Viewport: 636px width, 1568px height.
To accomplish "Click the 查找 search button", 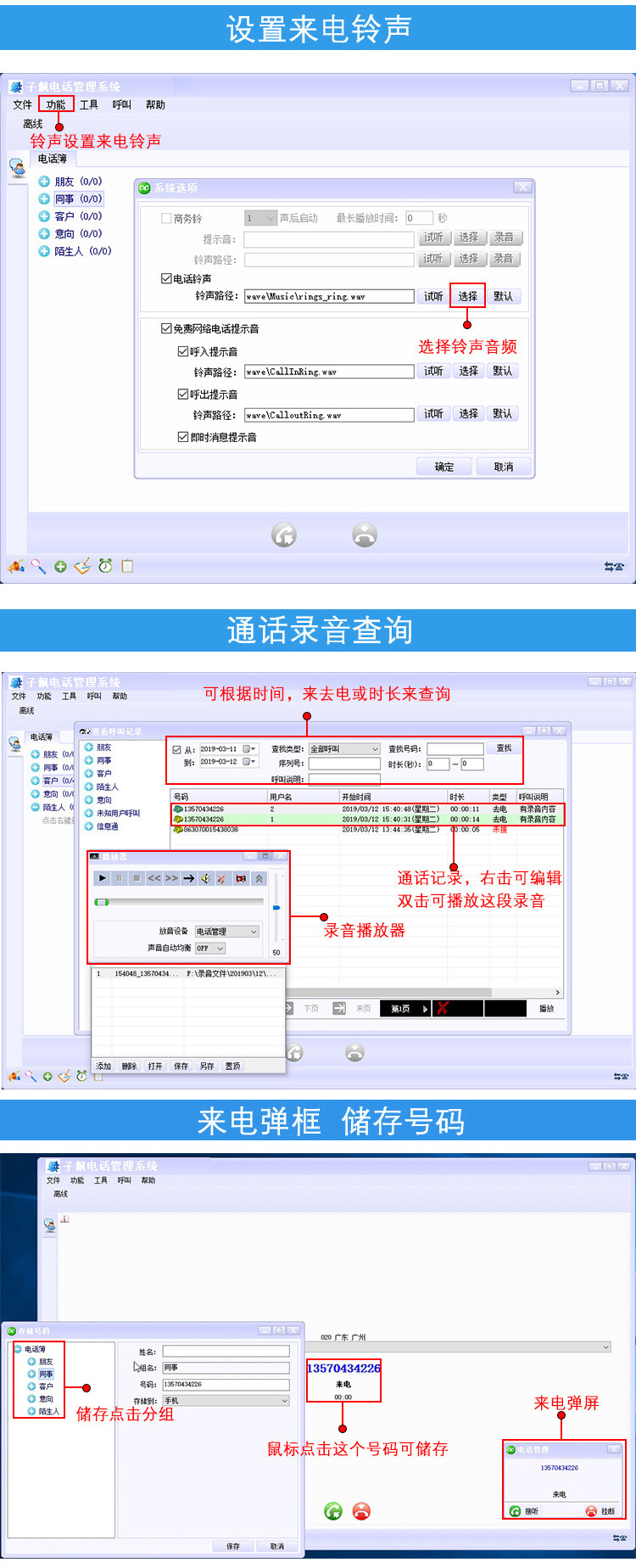I will (505, 748).
